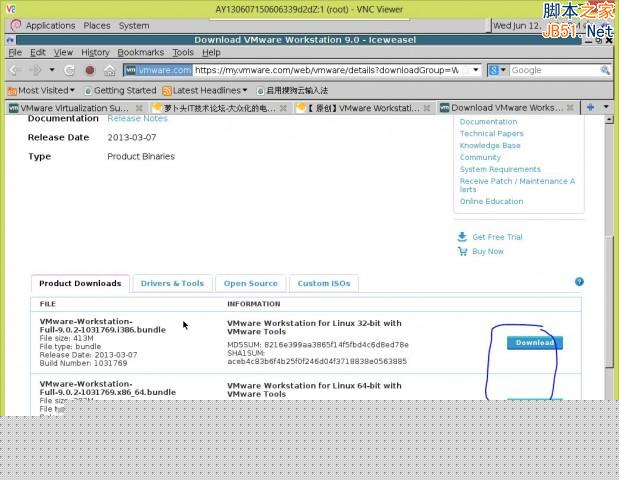Close the Download VMware Works... tab
The image size is (619, 480).
coord(570,107)
